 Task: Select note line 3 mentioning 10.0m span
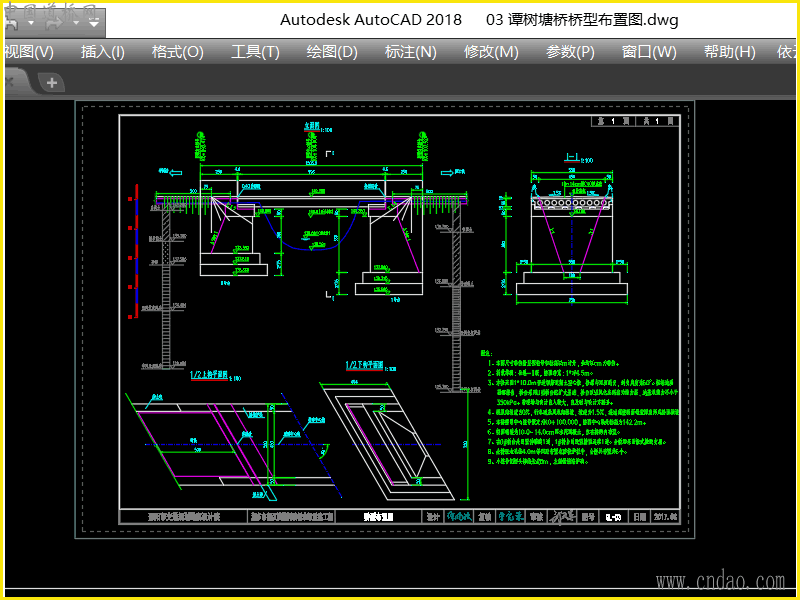[x=583, y=392]
